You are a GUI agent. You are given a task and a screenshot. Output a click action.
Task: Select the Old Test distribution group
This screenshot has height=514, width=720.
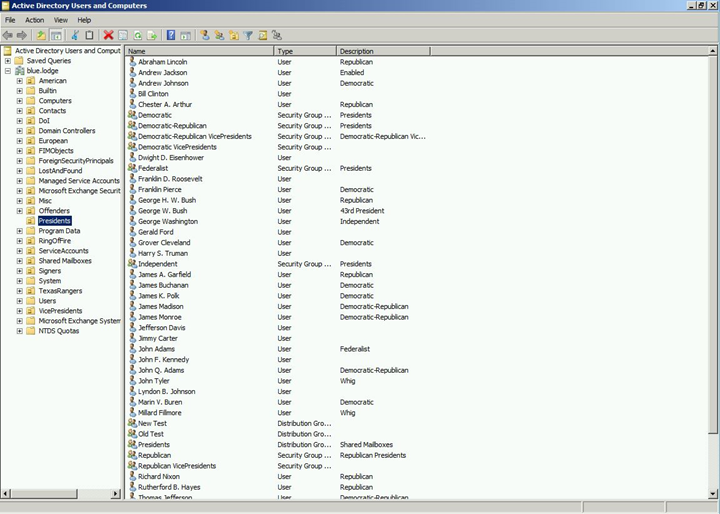(x=151, y=434)
